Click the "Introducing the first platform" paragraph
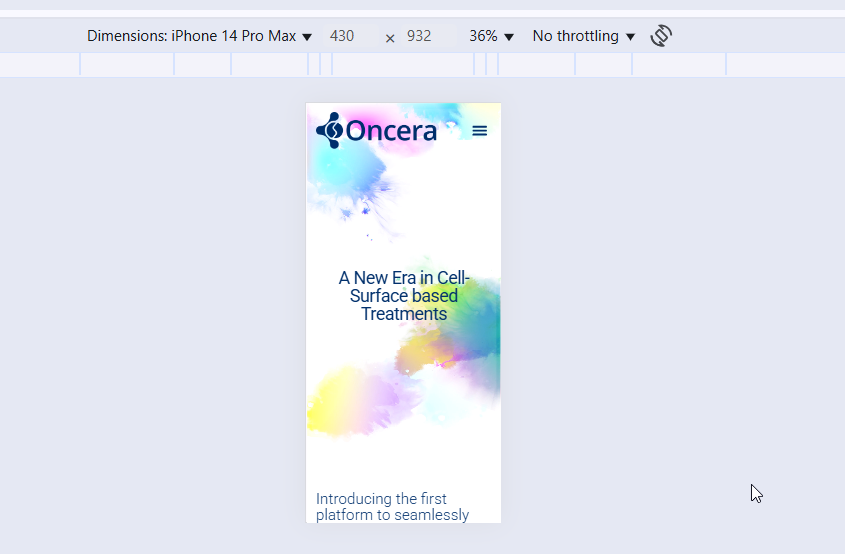The width and height of the screenshot is (845, 554). coord(392,506)
